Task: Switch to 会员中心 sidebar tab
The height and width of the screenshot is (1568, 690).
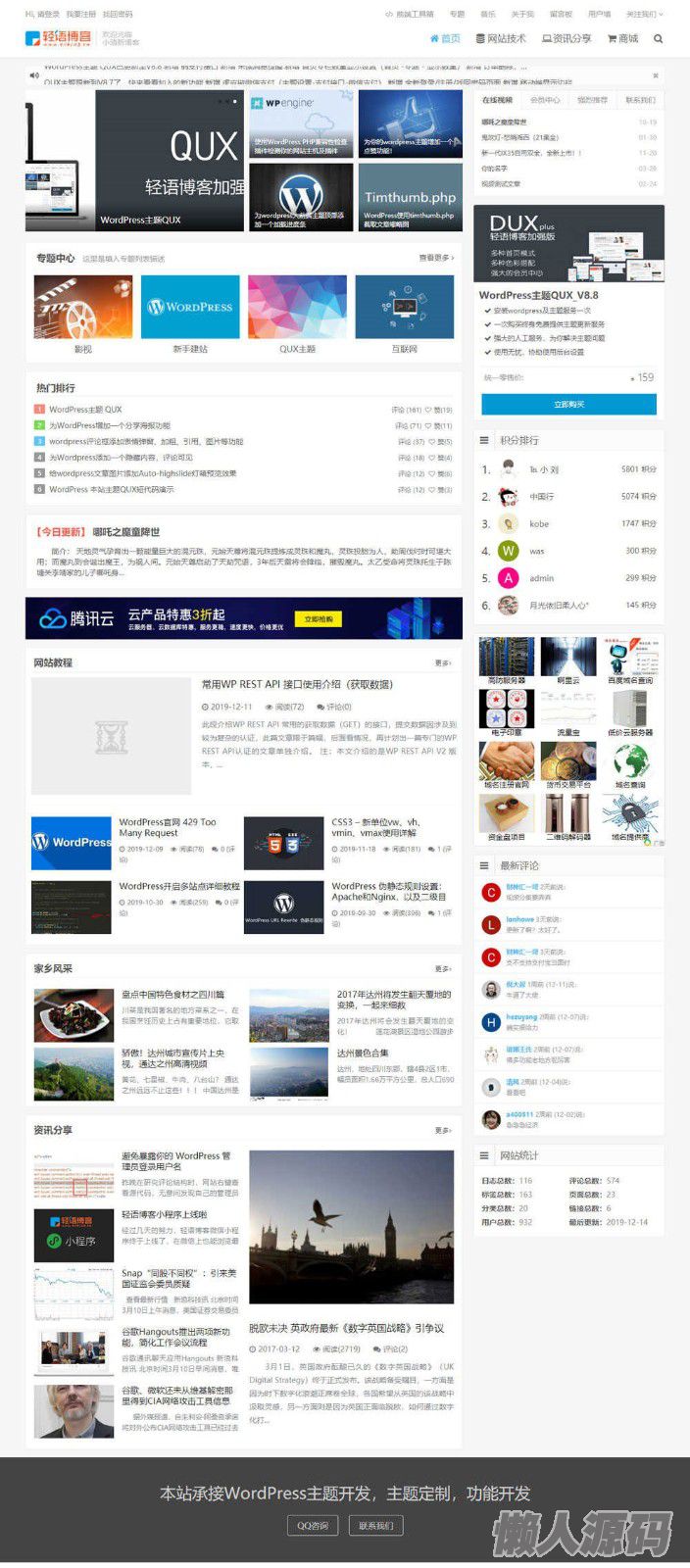Action: [x=545, y=100]
